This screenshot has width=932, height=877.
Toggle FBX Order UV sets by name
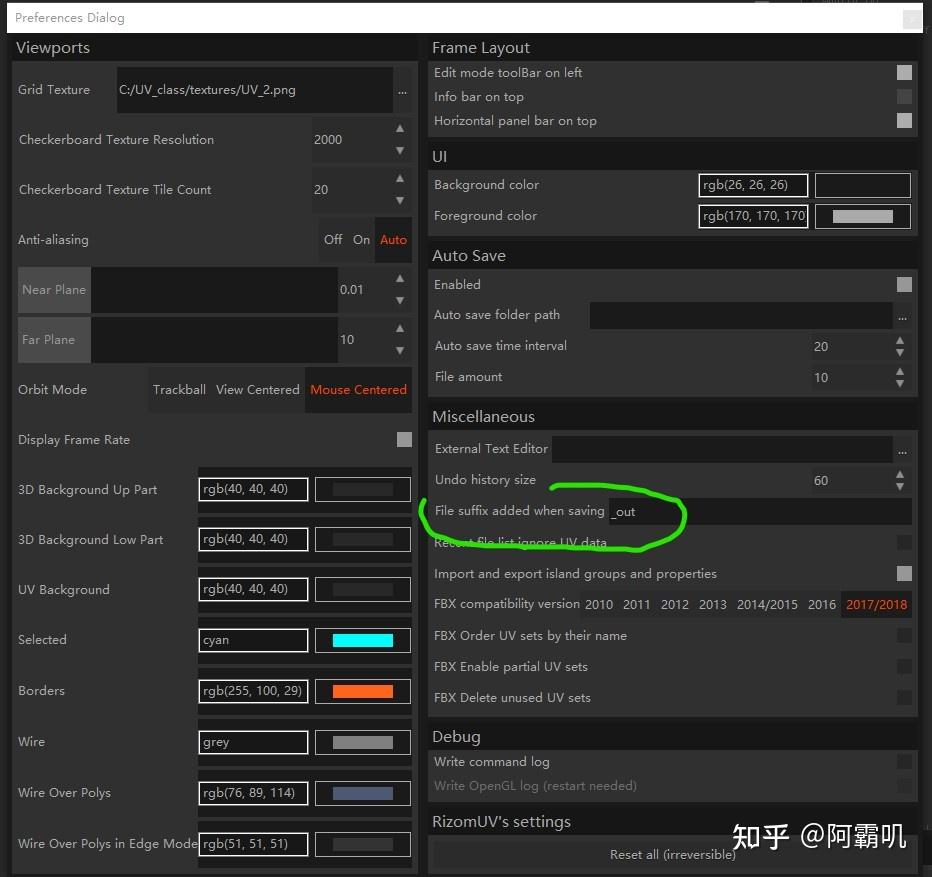904,636
